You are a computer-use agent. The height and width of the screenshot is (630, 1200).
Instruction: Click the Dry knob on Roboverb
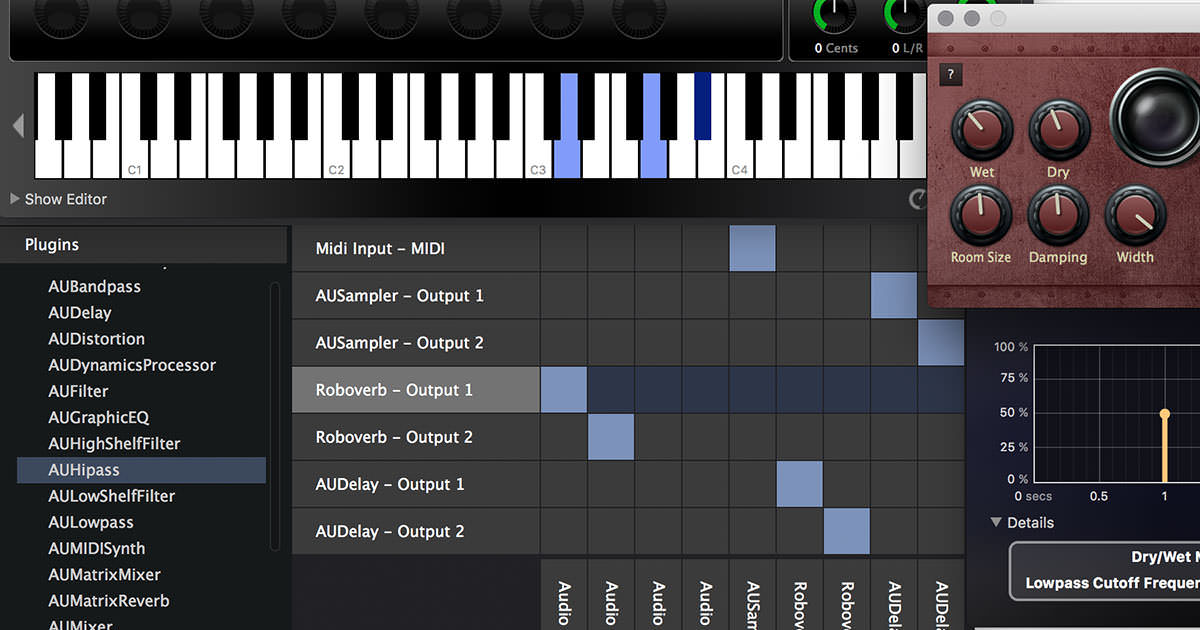click(1058, 130)
